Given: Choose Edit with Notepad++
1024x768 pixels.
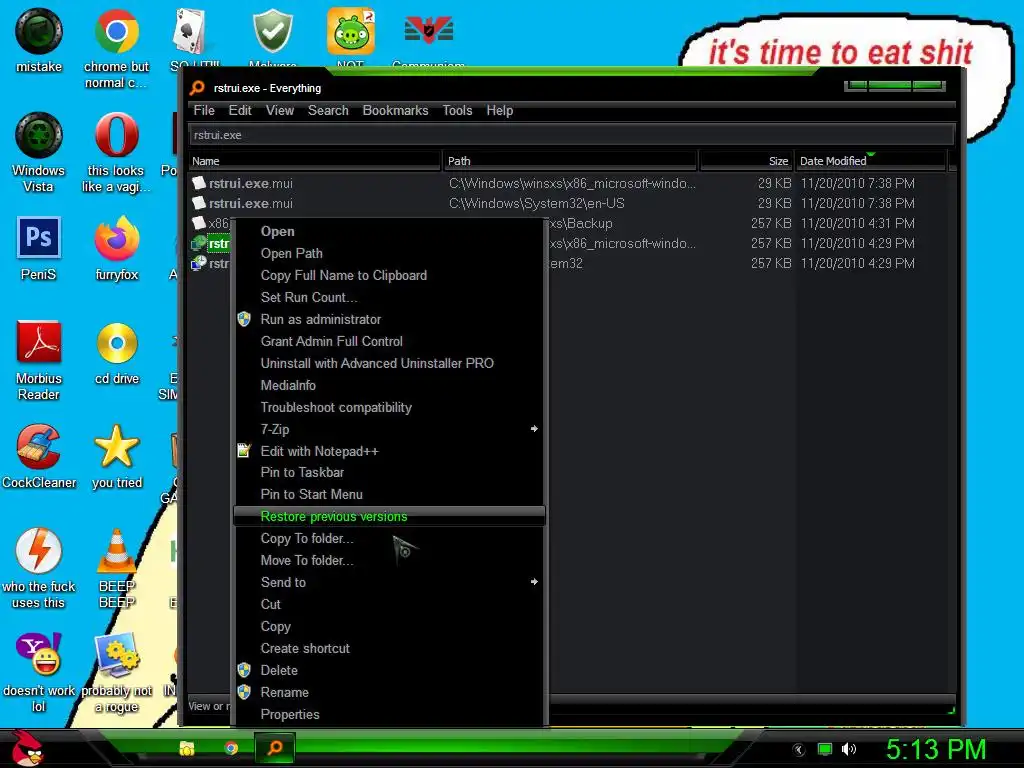Looking at the screenshot, I should click(389, 451).
